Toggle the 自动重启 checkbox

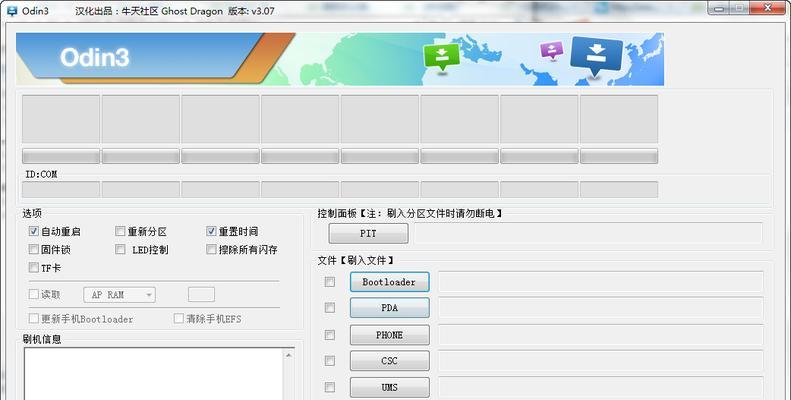tap(34, 231)
